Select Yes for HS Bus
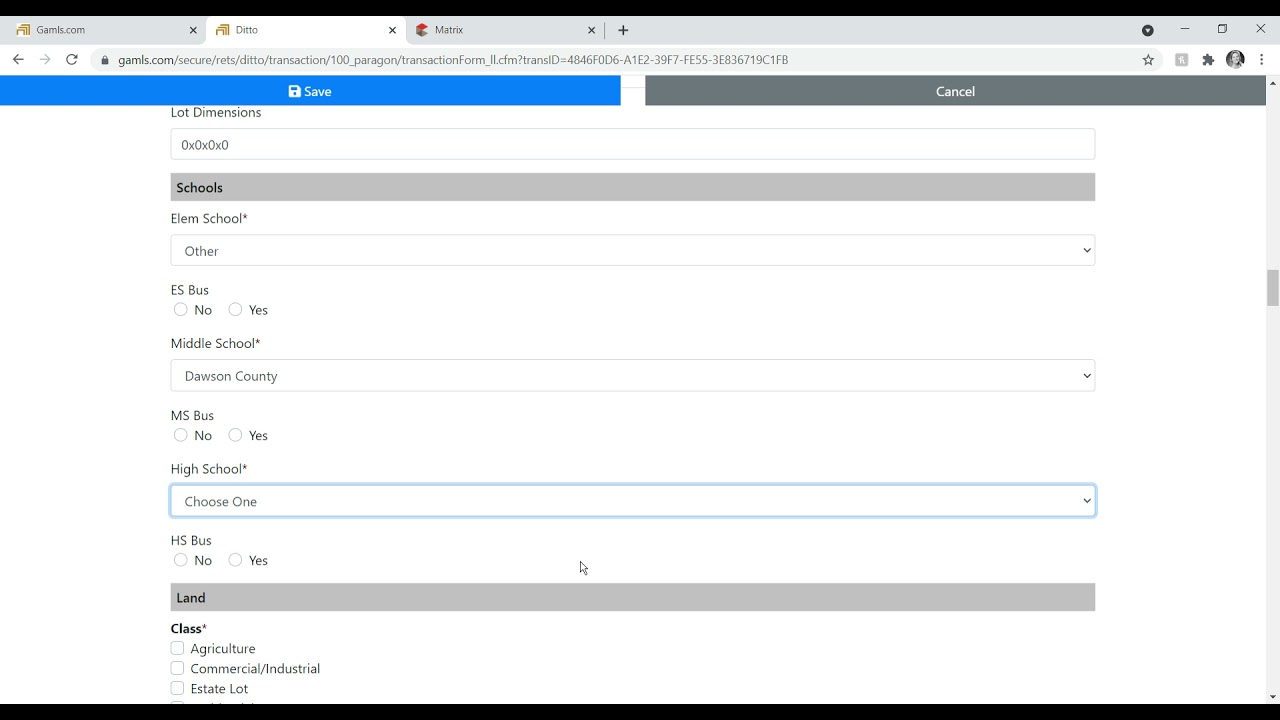Screen dimensions: 1280x720 coord(235,559)
